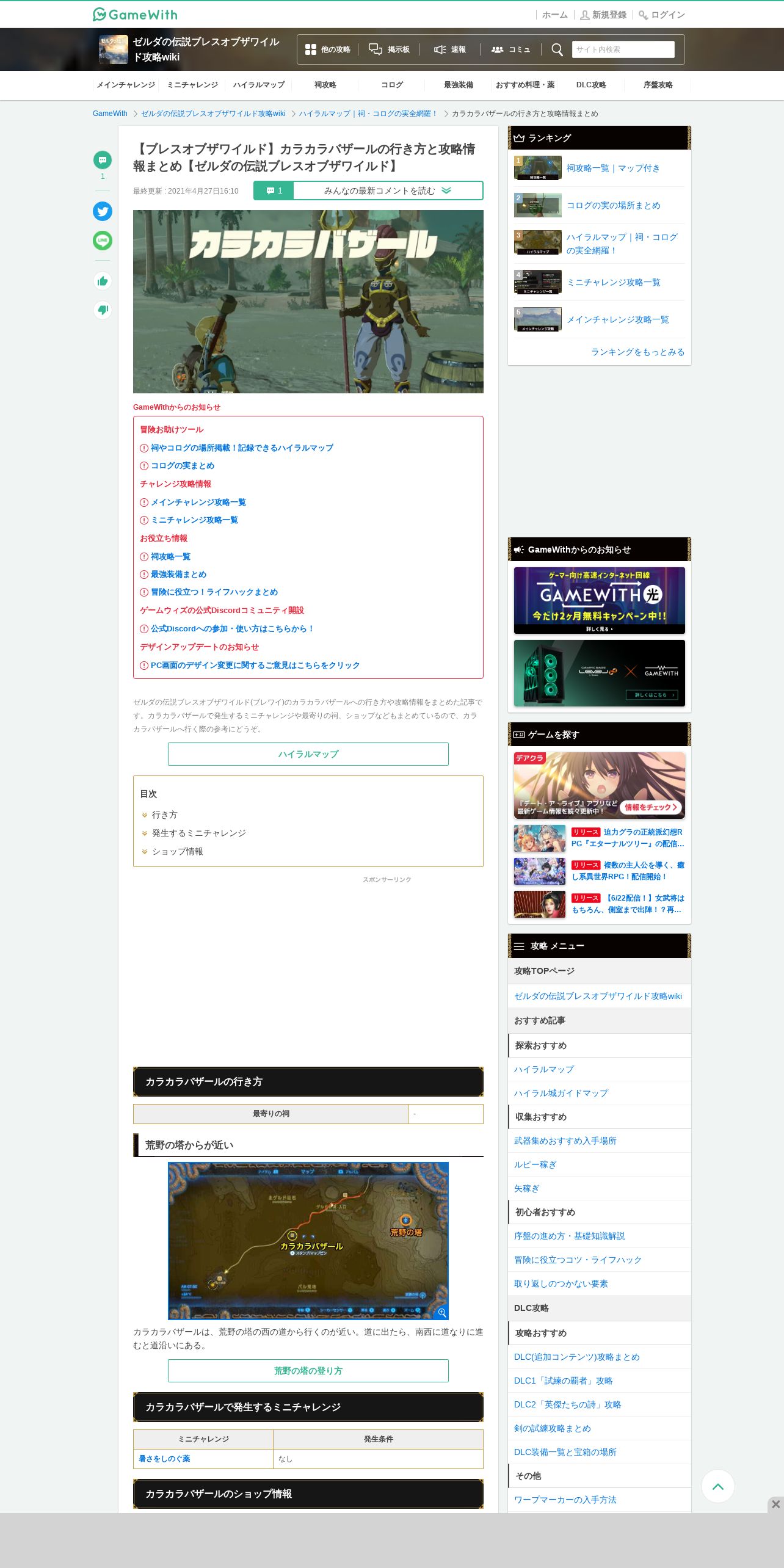Click the thumbs up icon

103,281
